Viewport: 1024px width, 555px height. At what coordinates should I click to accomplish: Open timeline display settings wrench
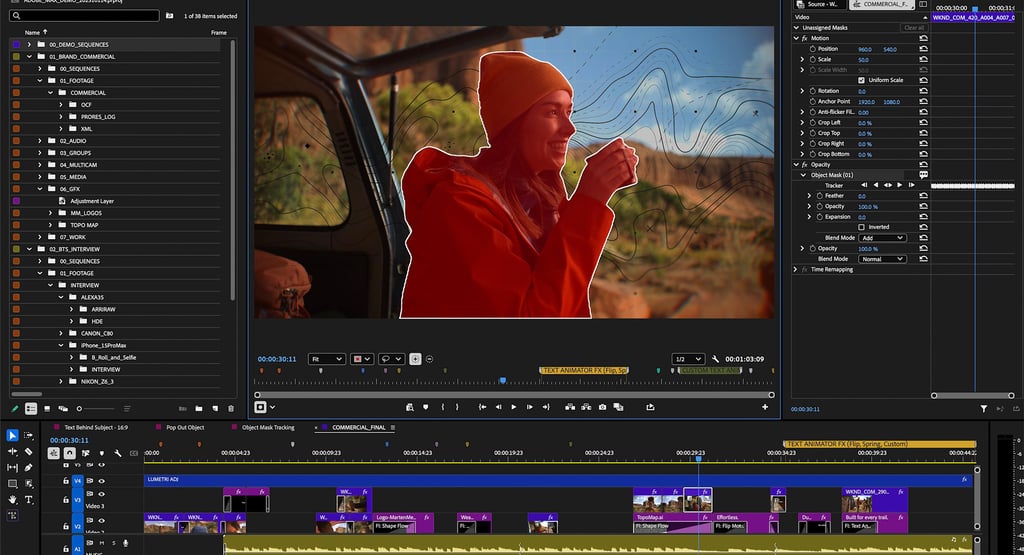pos(118,453)
